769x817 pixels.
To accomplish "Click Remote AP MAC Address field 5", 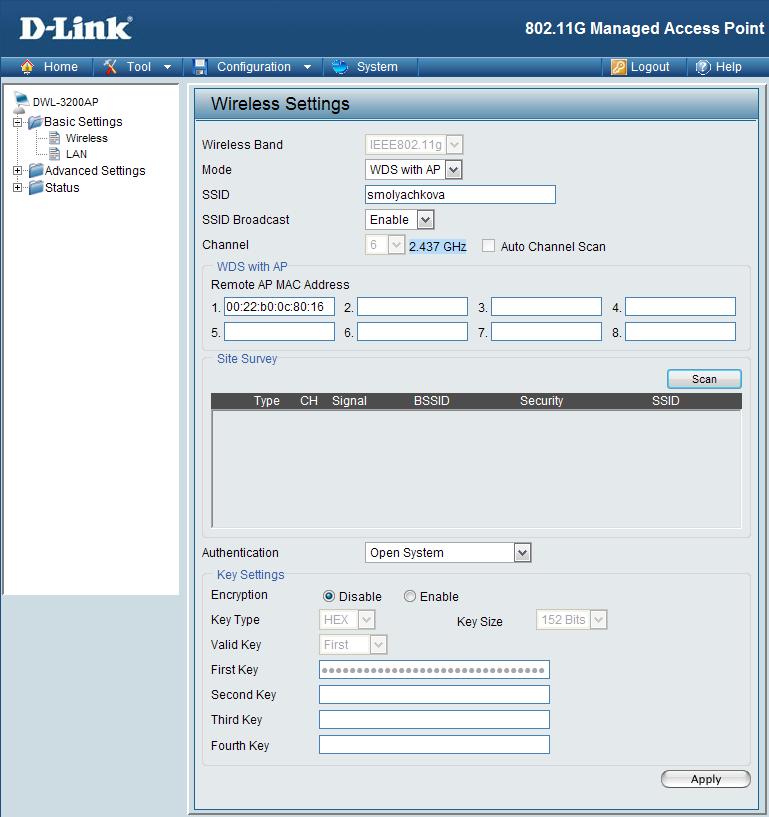I will [279, 331].
